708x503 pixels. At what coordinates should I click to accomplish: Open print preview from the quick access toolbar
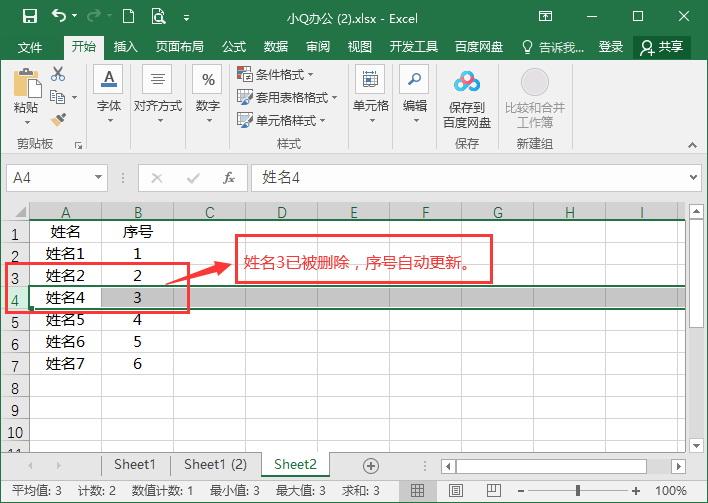[158, 17]
